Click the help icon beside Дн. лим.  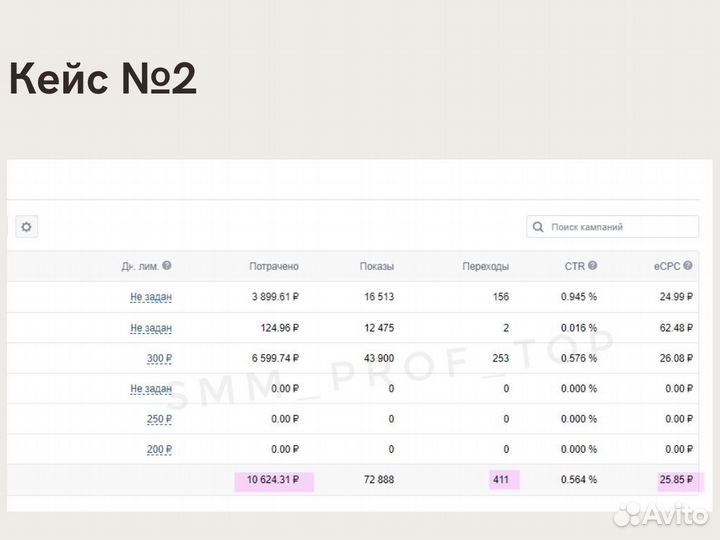point(167,266)
